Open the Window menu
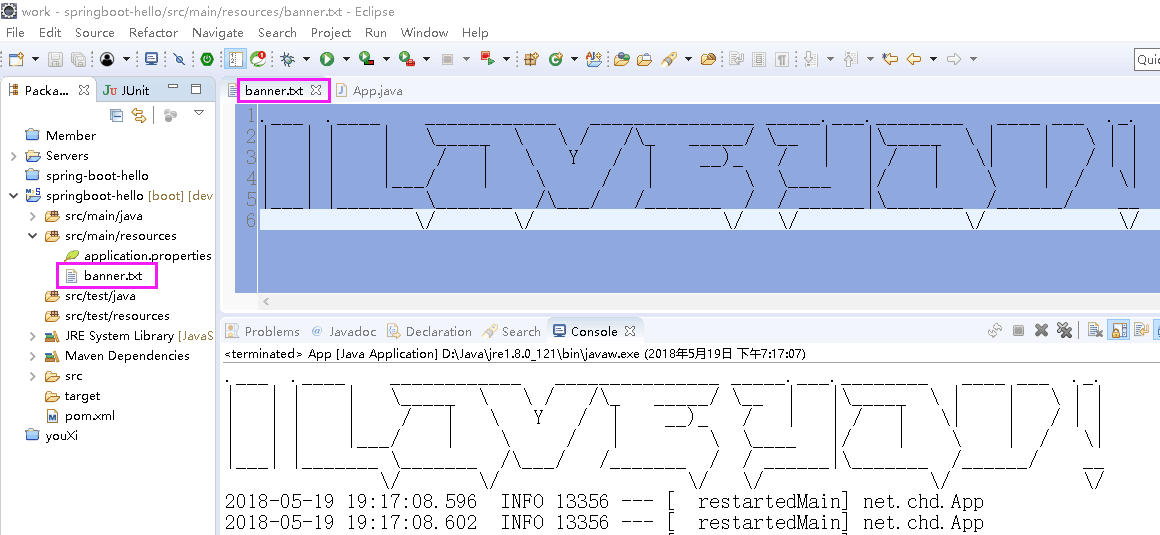 click(424, 33)
